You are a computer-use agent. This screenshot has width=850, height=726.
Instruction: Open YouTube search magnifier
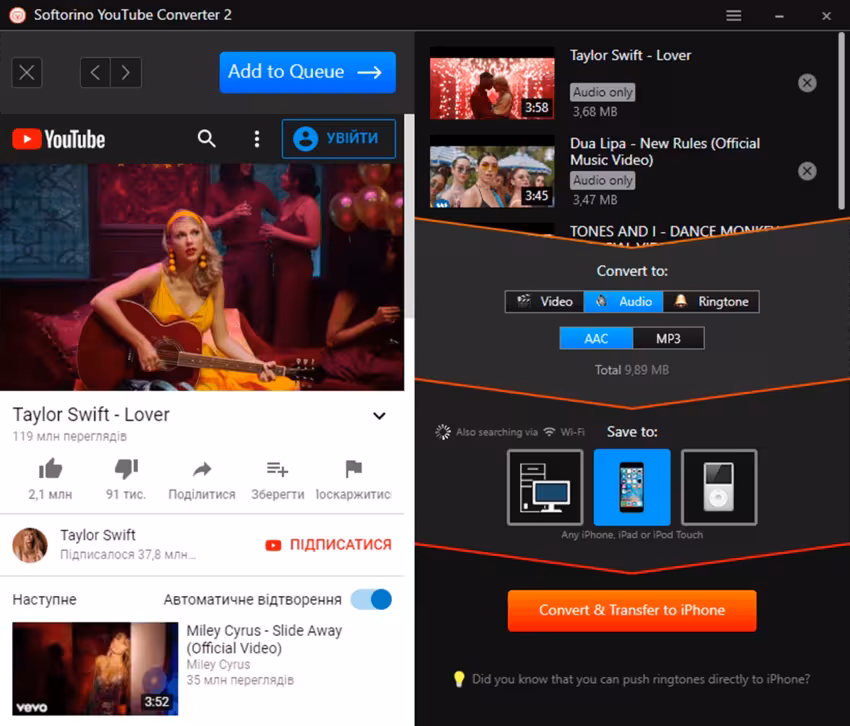(206, 139)
